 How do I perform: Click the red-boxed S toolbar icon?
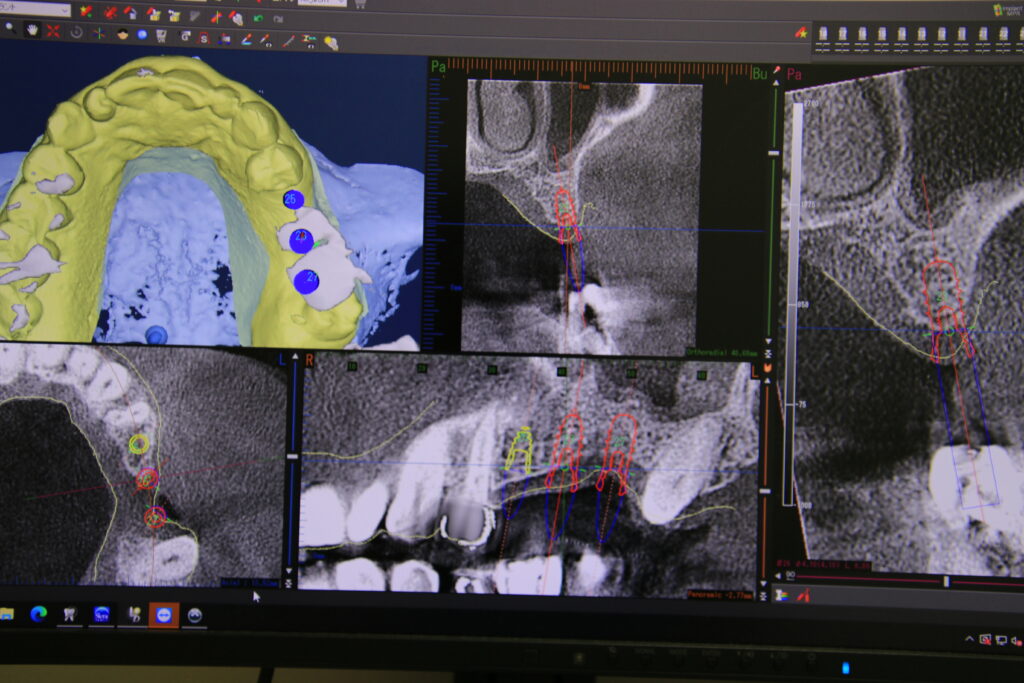(204, 39)
